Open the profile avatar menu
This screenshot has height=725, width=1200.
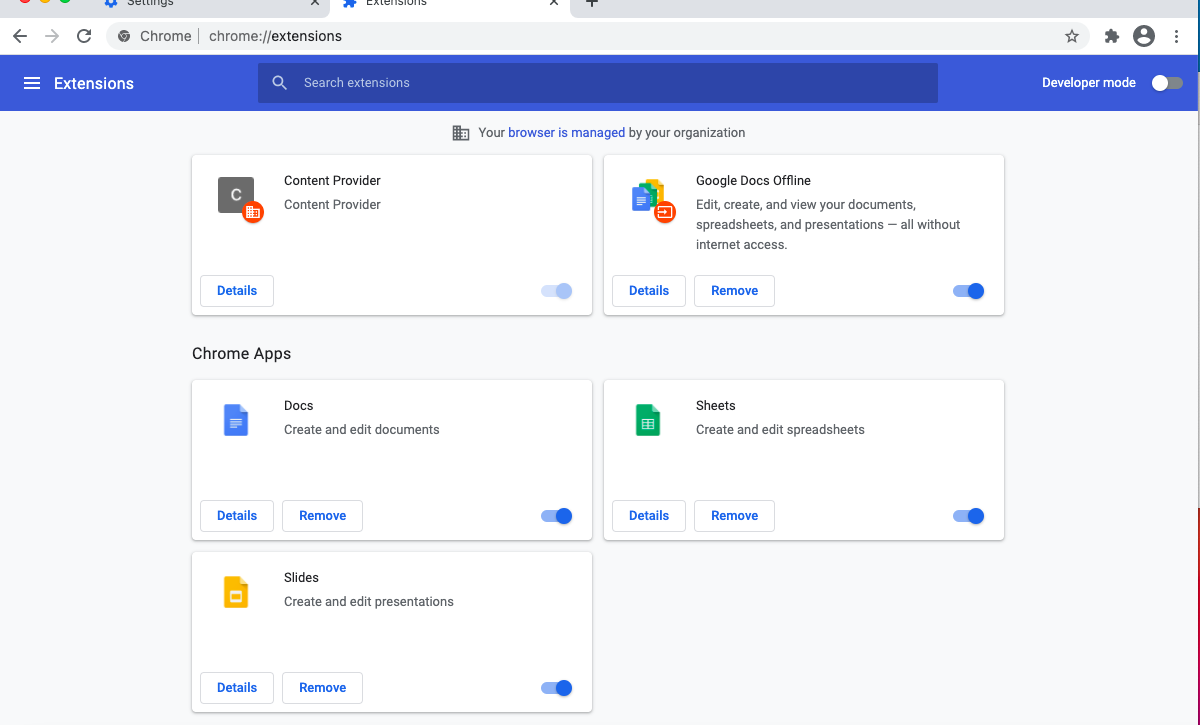click(x=1144, y=36)
